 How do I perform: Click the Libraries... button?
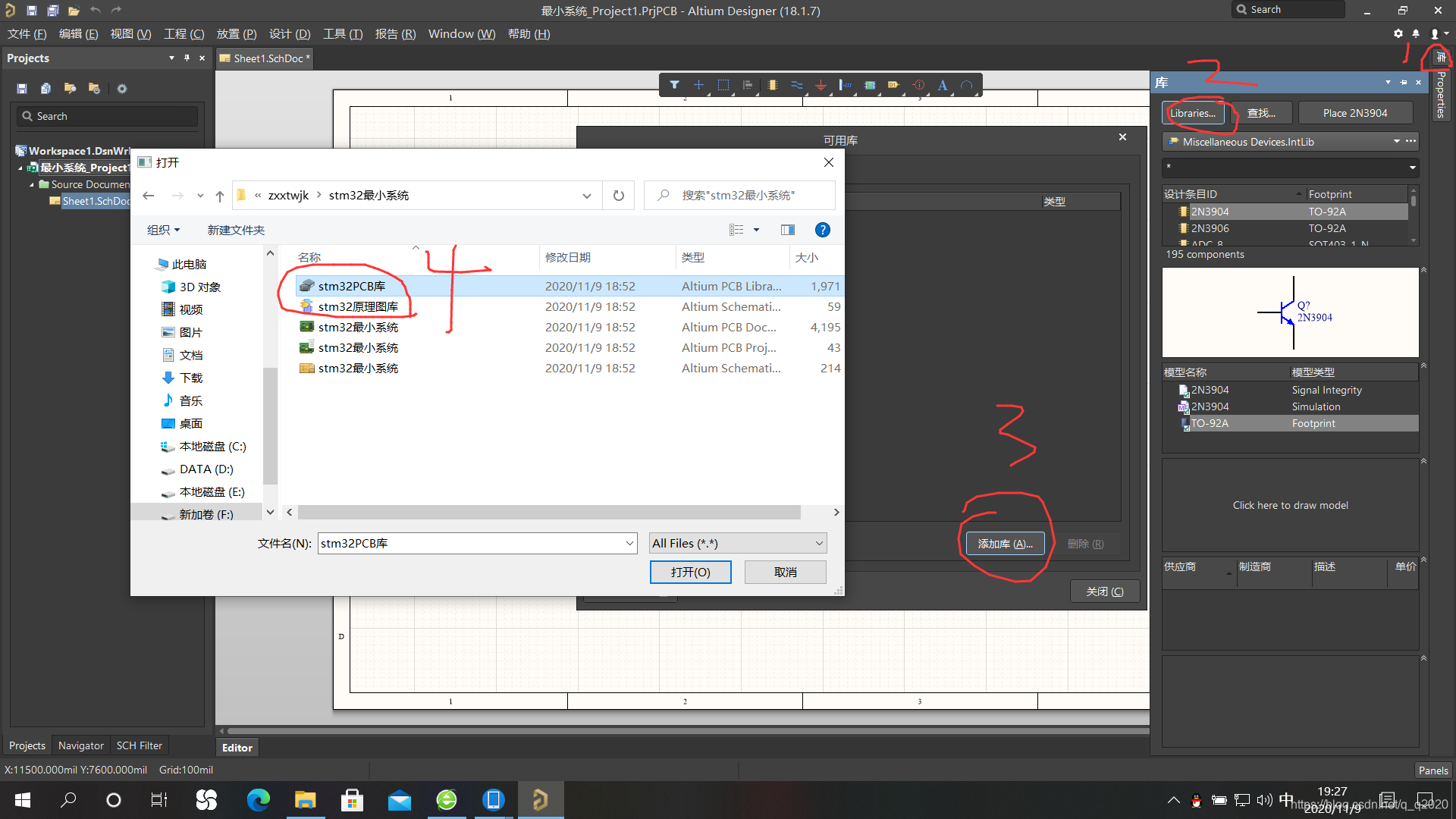[x=1192, y=113]
